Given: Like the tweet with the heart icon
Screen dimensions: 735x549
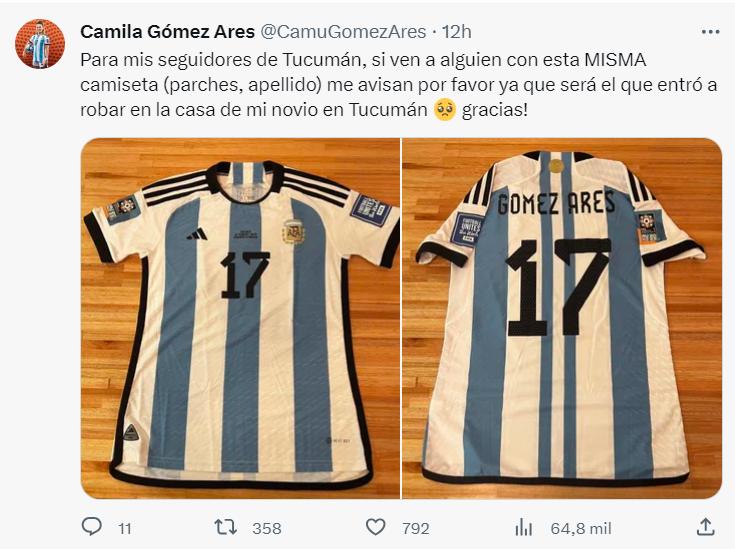Looking at the screenshot, I should pos(375,527).
